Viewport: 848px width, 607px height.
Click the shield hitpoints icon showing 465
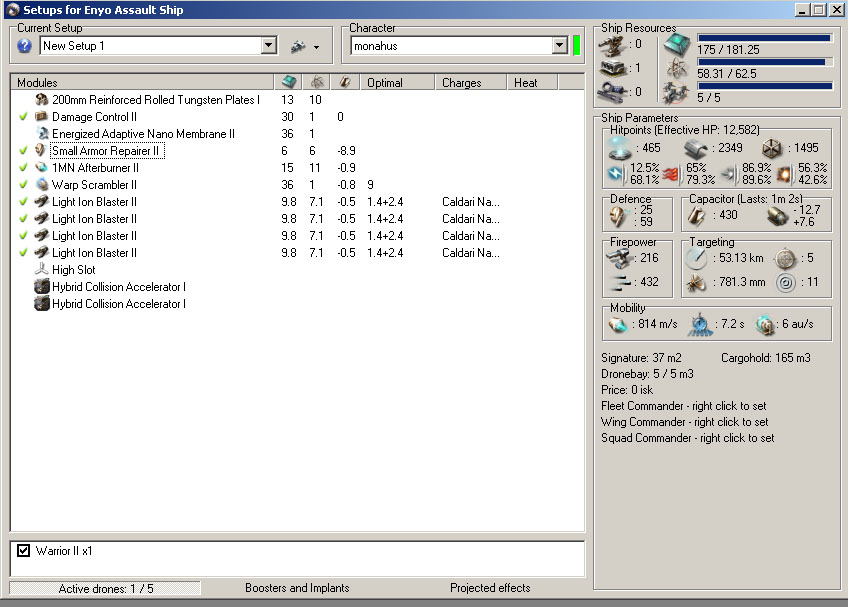(x=619, y=148)
